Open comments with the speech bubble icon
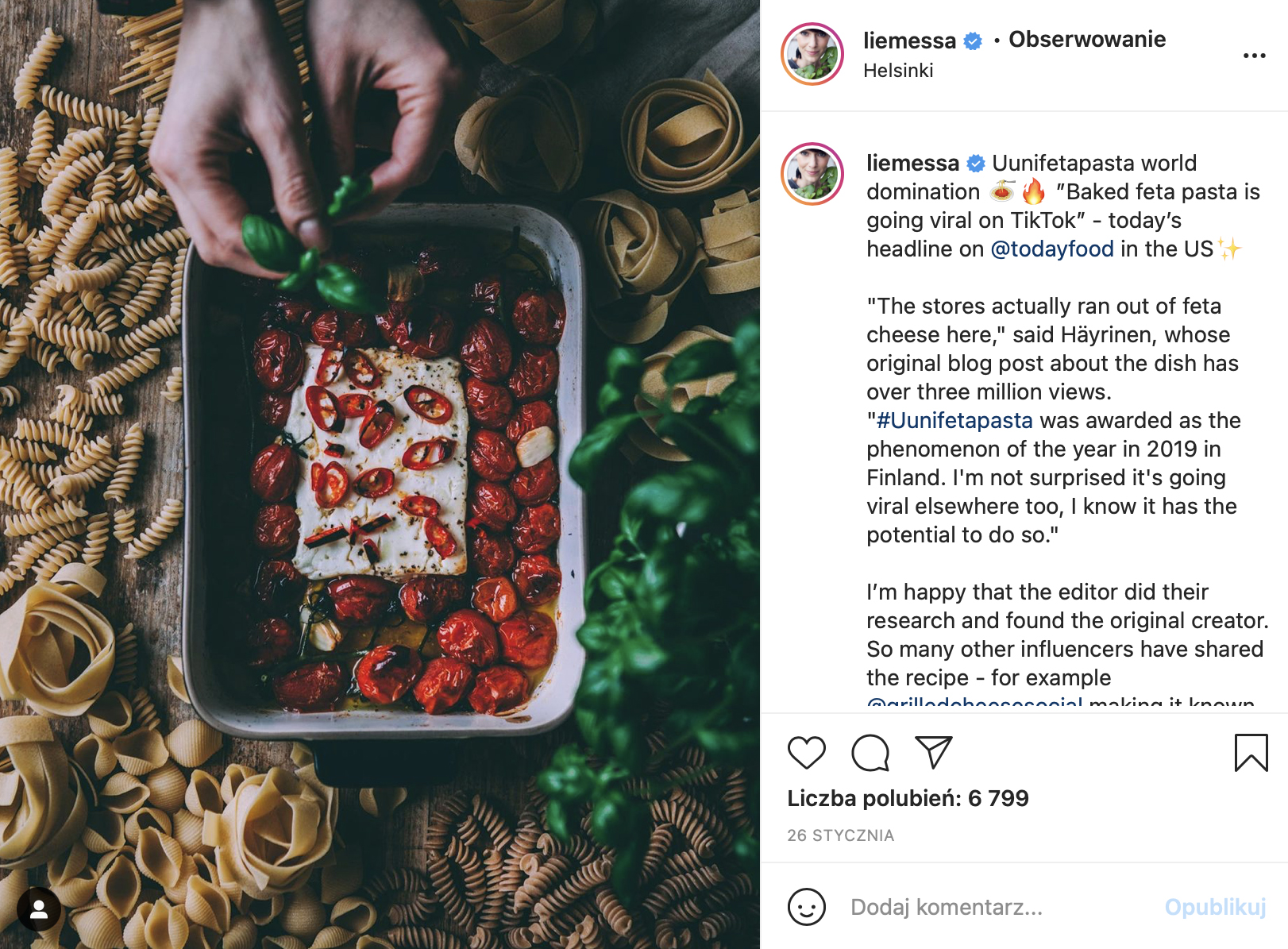 [x=870, y=752]
